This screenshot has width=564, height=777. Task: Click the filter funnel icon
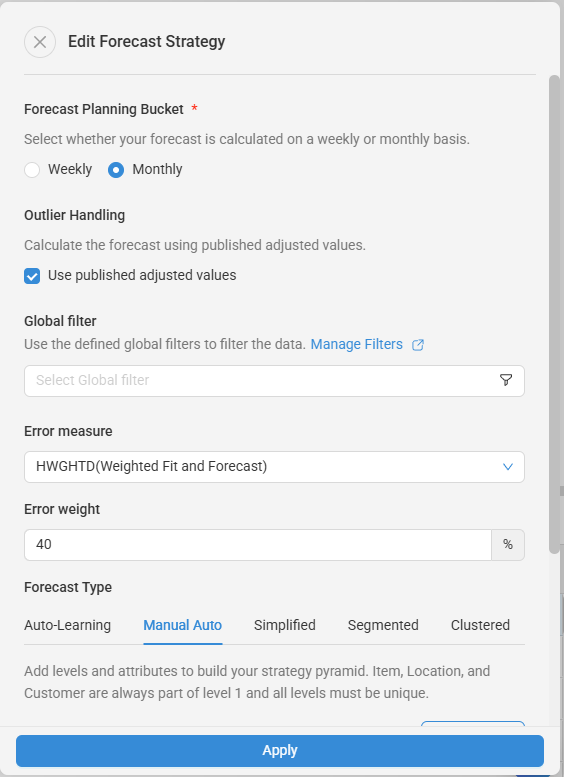click(506, 380)
